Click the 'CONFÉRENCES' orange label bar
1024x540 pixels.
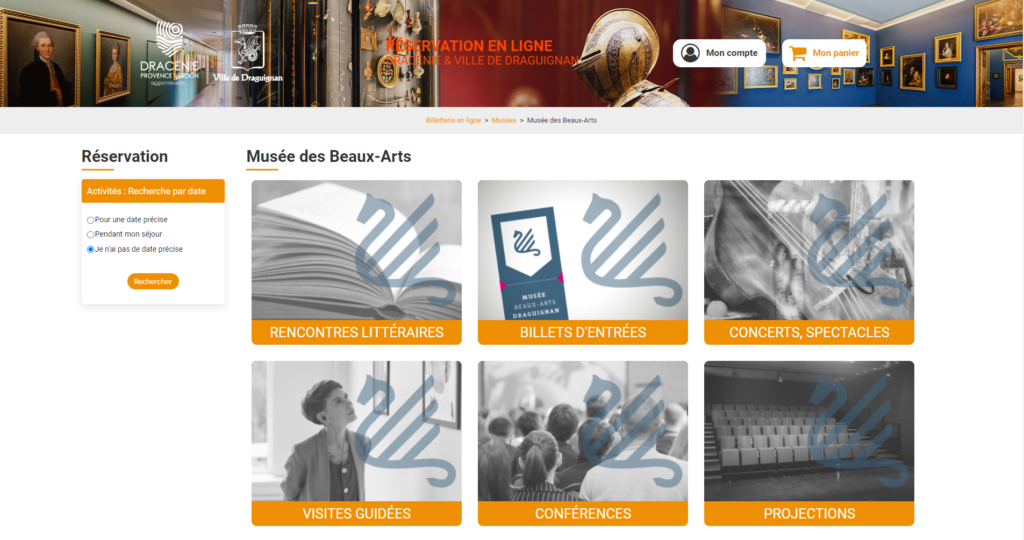click(x=583, y=514)
